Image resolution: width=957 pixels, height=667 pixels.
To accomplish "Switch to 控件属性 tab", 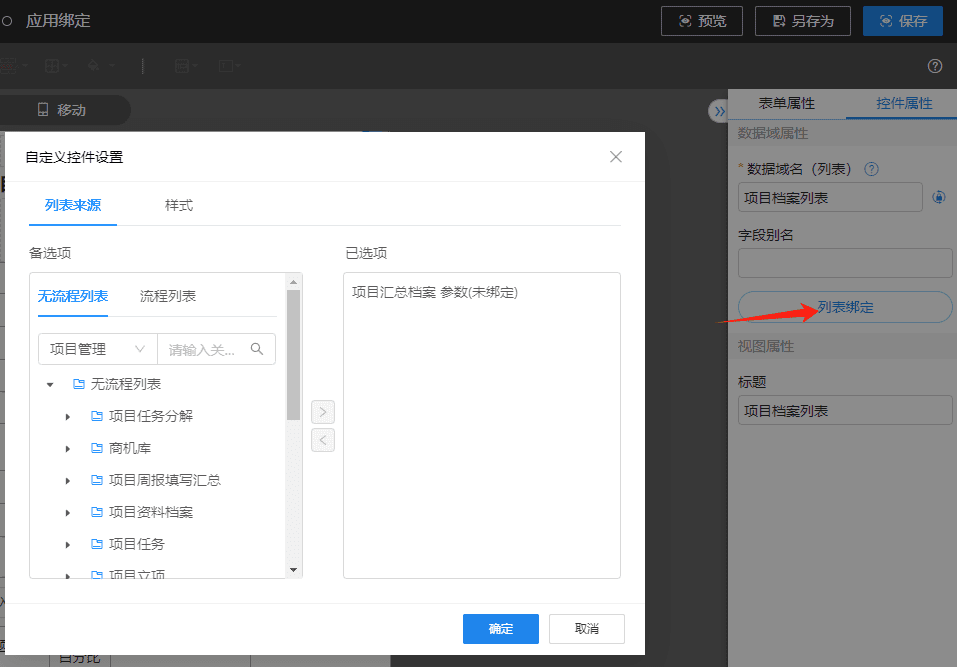I will tap(904, 103).
